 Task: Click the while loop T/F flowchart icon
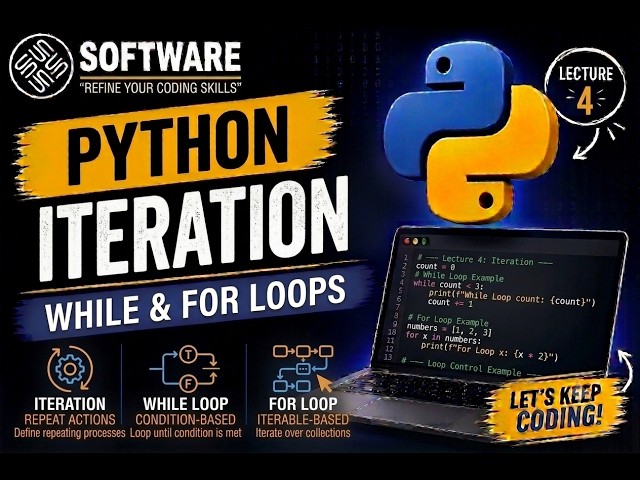point(184,369)
